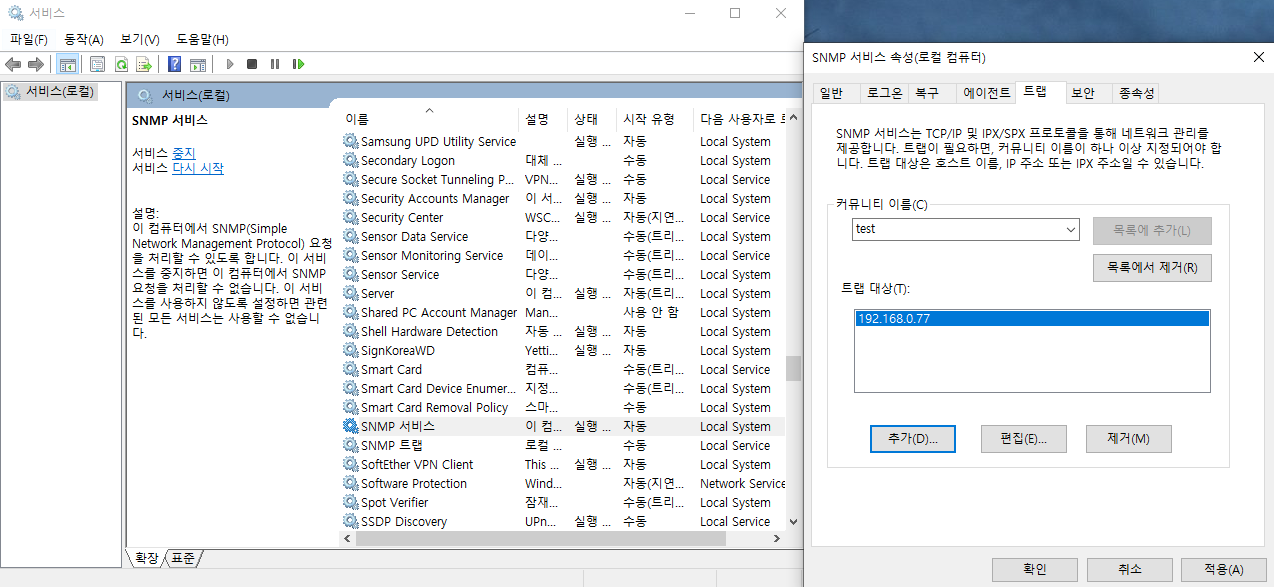Click the gear icon beside Security Center
The width and height of the screenshot is (1274, 587).
350,217
